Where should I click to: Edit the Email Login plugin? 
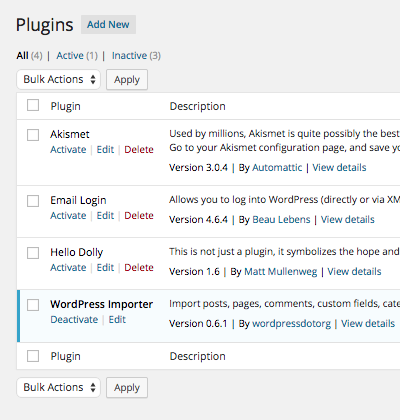coord(105,216)
